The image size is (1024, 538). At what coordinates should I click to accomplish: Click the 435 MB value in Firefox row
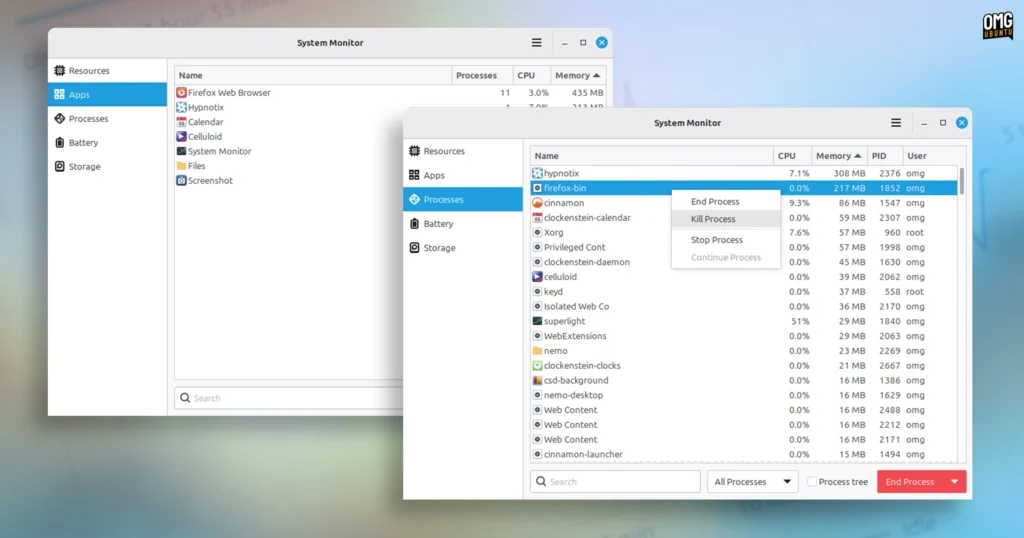pyautogui.click(x=587, y=93)
